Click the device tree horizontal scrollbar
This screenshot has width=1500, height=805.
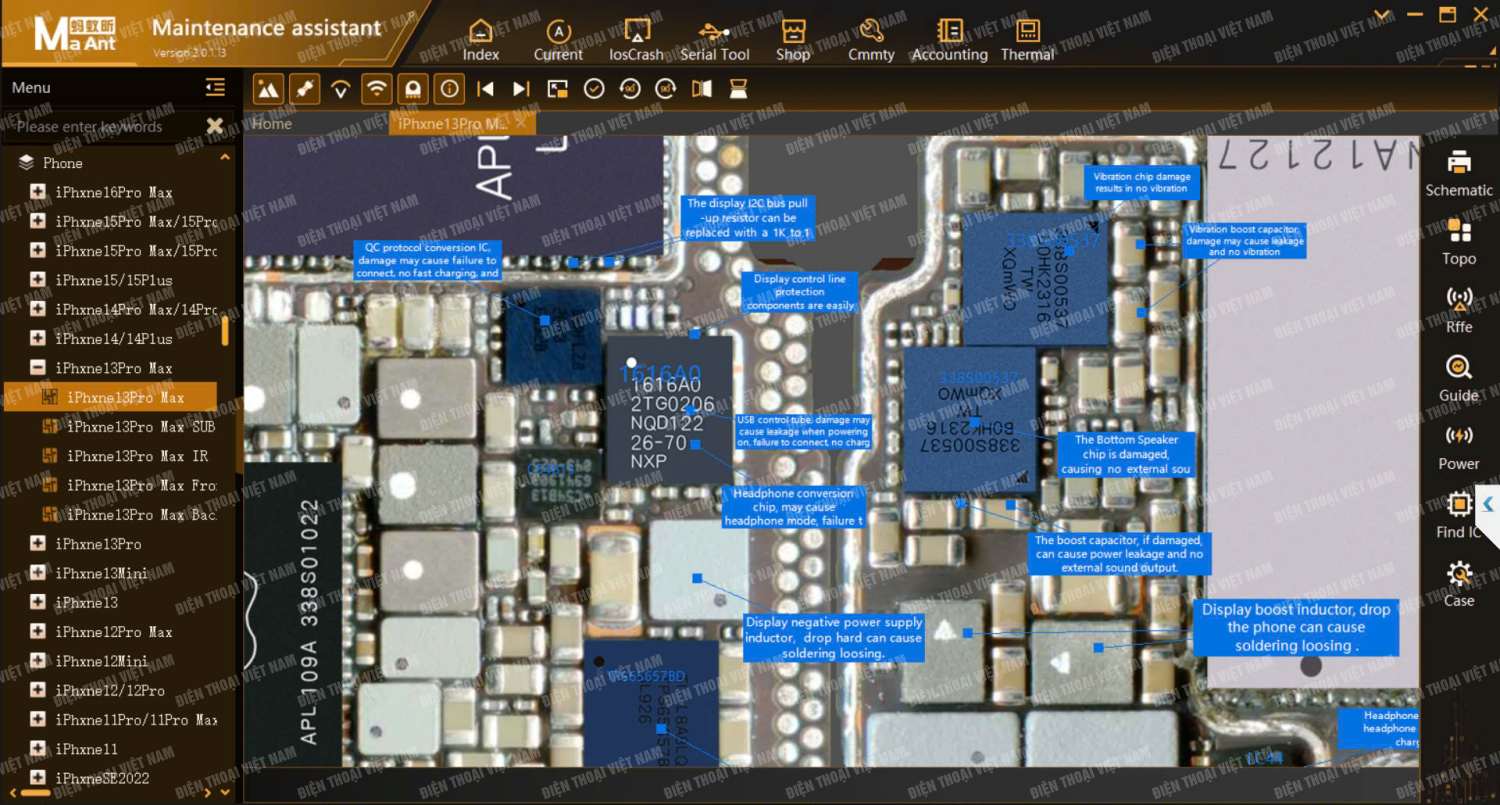[36, 793]
